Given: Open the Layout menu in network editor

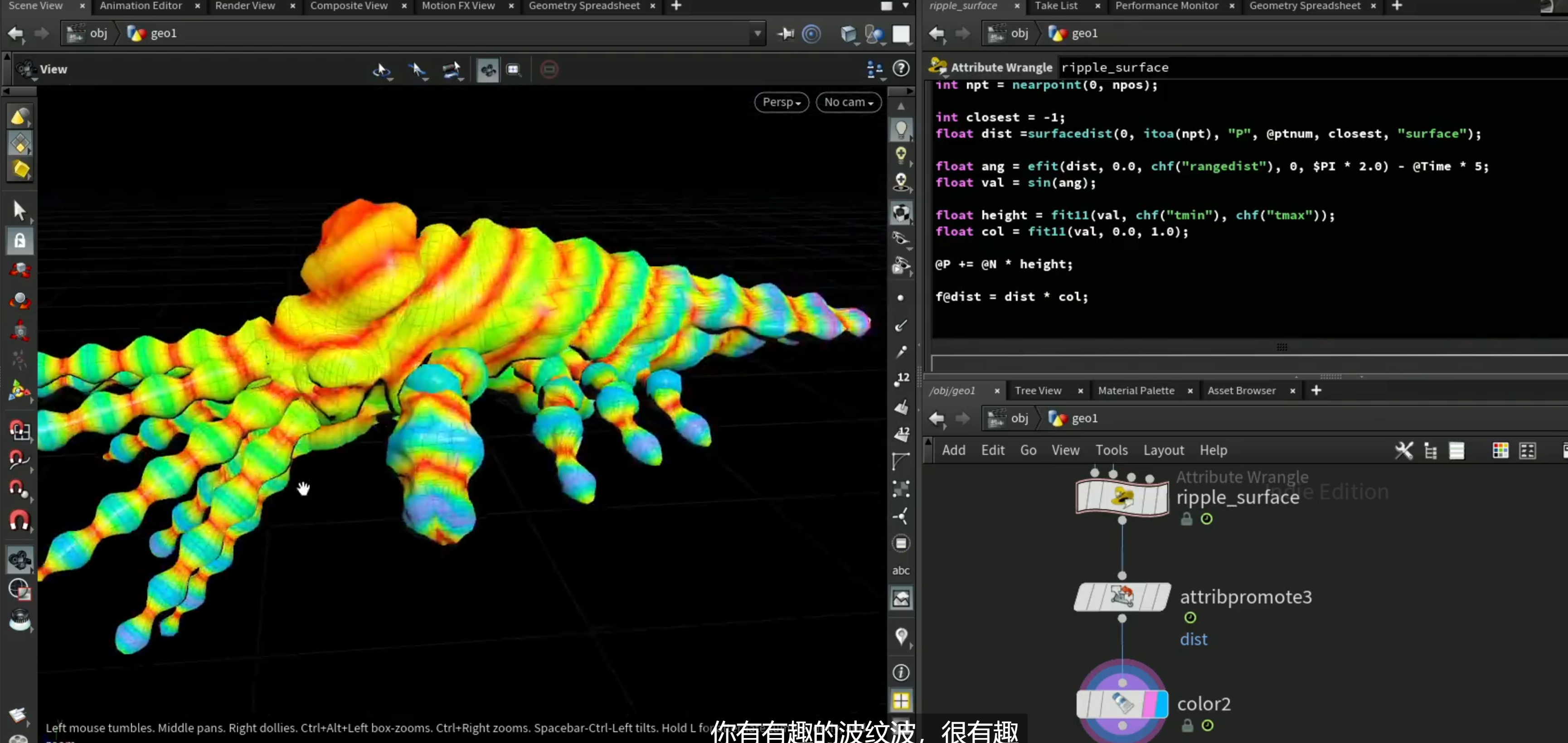Looking at the screenshot, I should tap(1163, 450).
